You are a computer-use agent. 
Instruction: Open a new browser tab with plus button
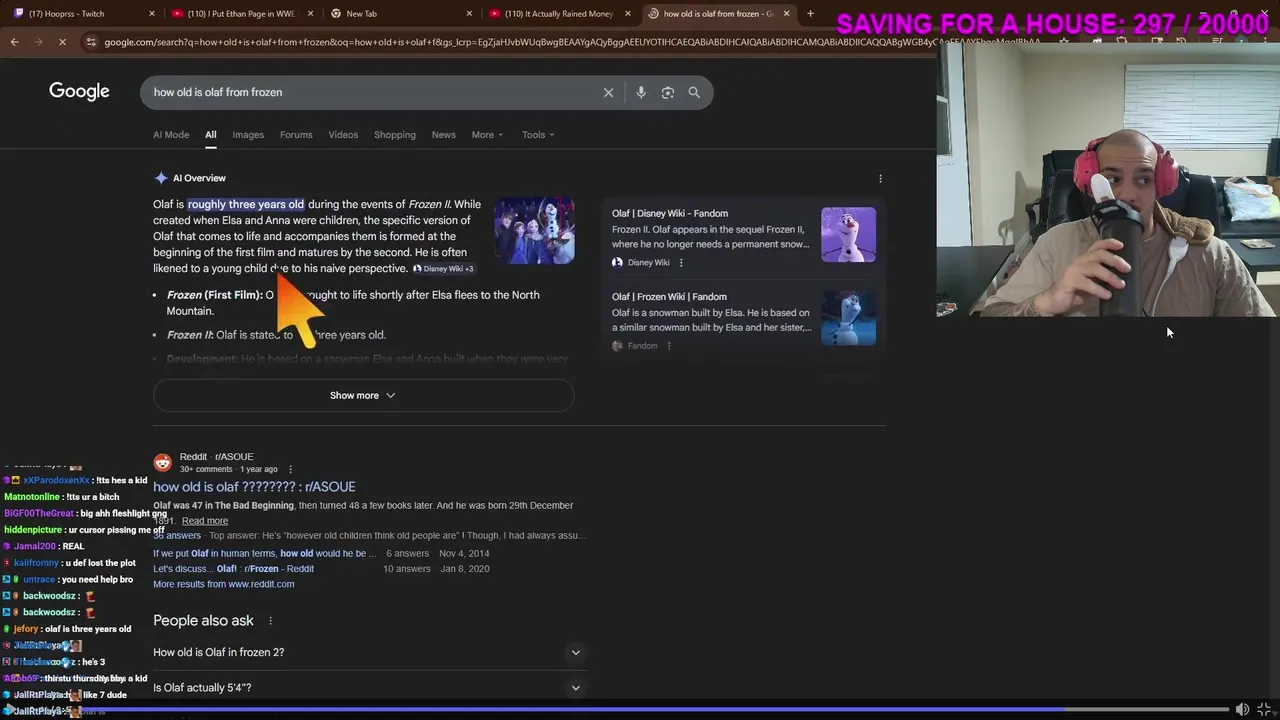click(x=810, y=14)
